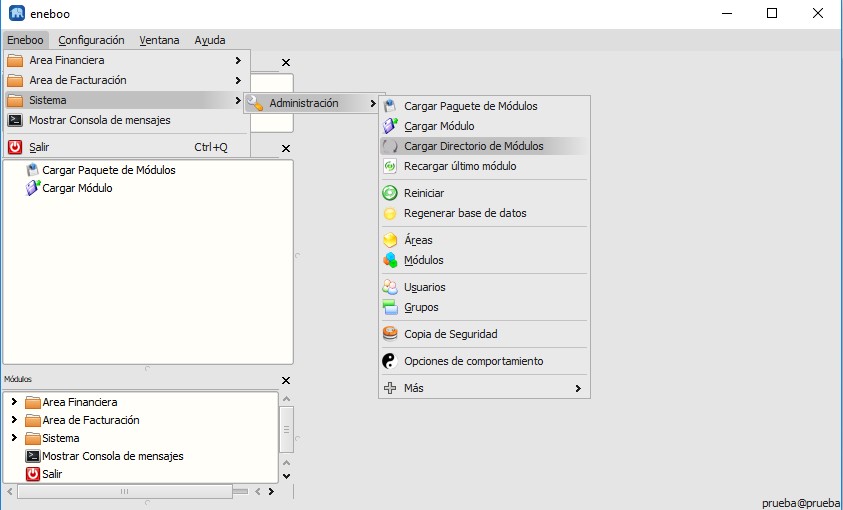Click the vertical scrollbar thumb in Módulos panel
The width and height of the screenshot is (843, 510).
tap(287, 430)
